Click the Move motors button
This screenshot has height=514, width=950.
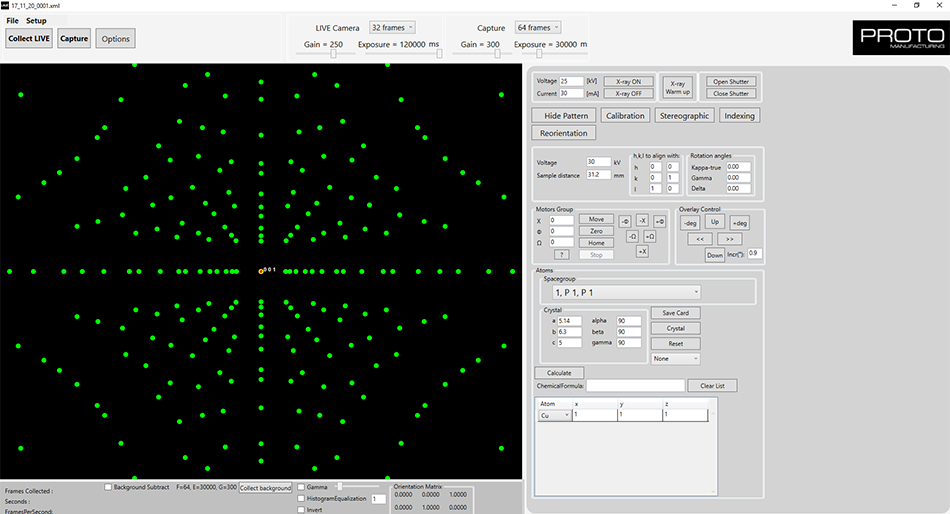pyautogui.click(x=596, y=219)
